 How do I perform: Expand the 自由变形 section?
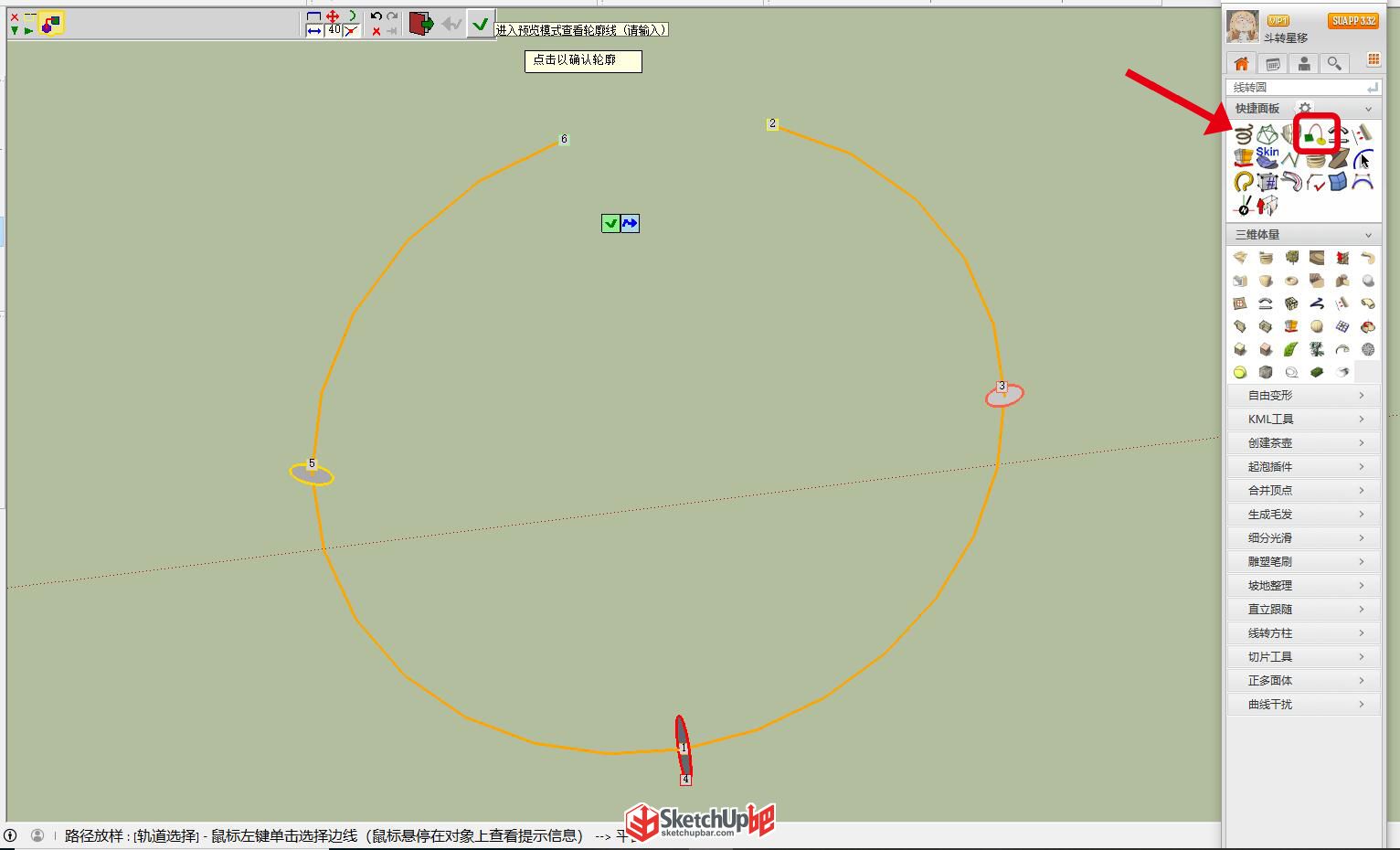[x=1303, y=395]
